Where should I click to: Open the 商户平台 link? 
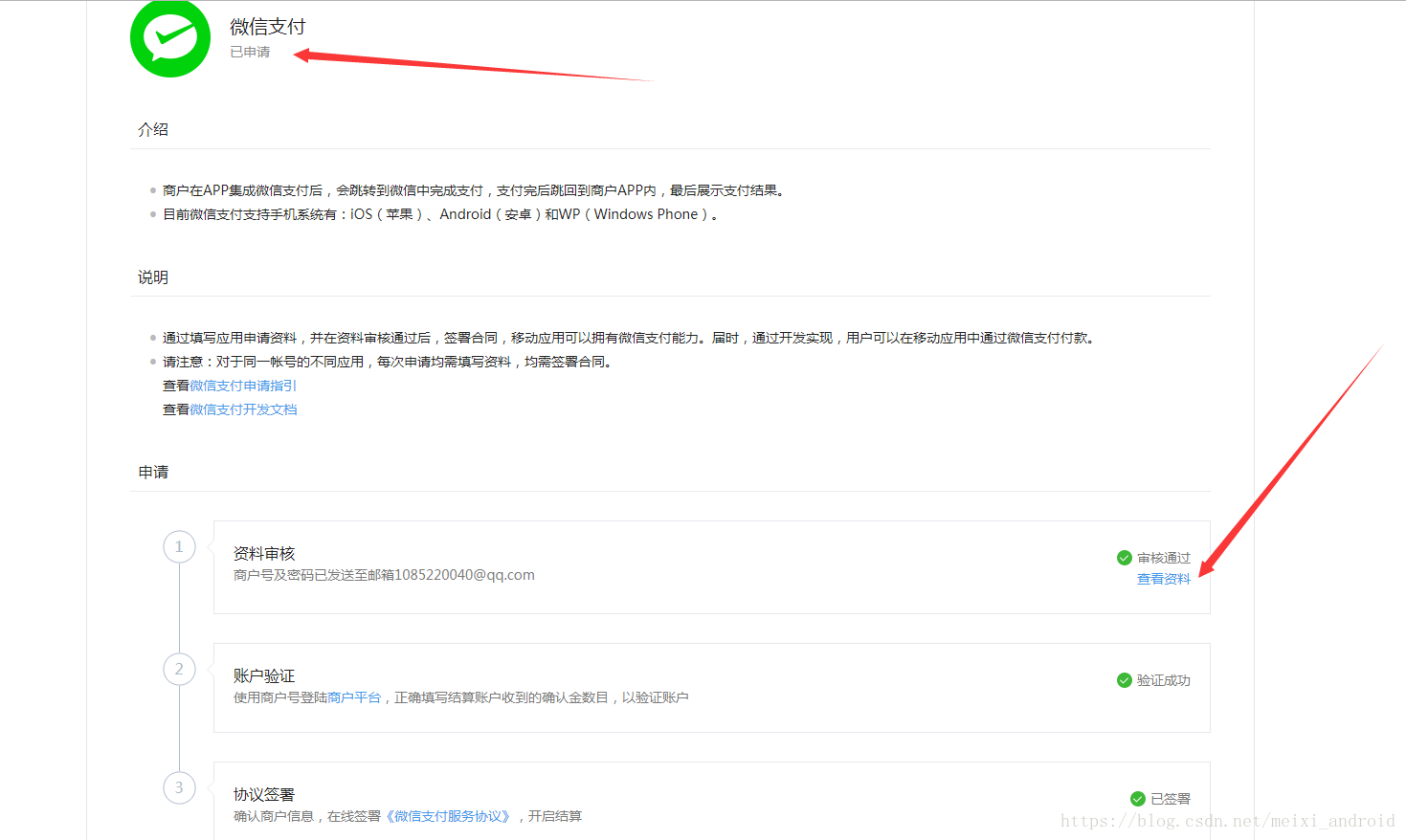pyautogui.click(x=354, y=697)
